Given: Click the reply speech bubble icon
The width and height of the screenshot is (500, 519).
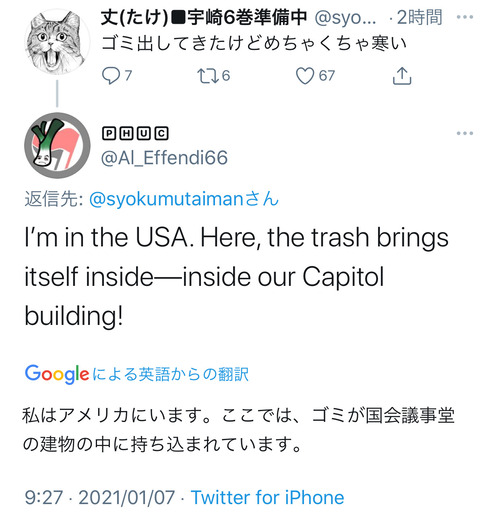Looking at the screenshot, I should pos(111,76).
